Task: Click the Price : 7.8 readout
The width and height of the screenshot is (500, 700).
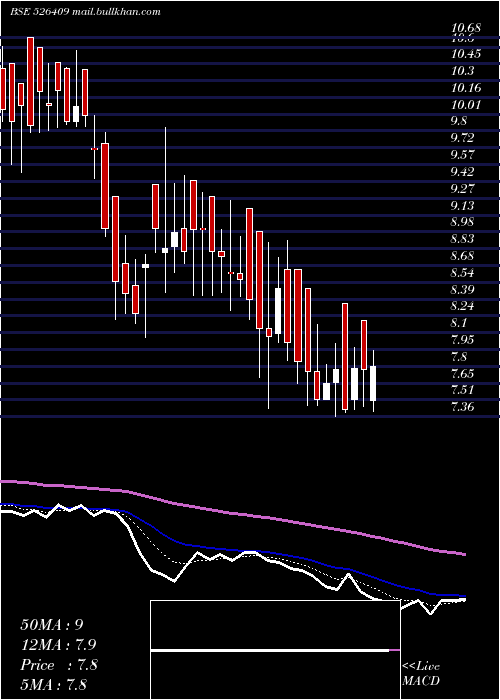Action: point(58,665)
